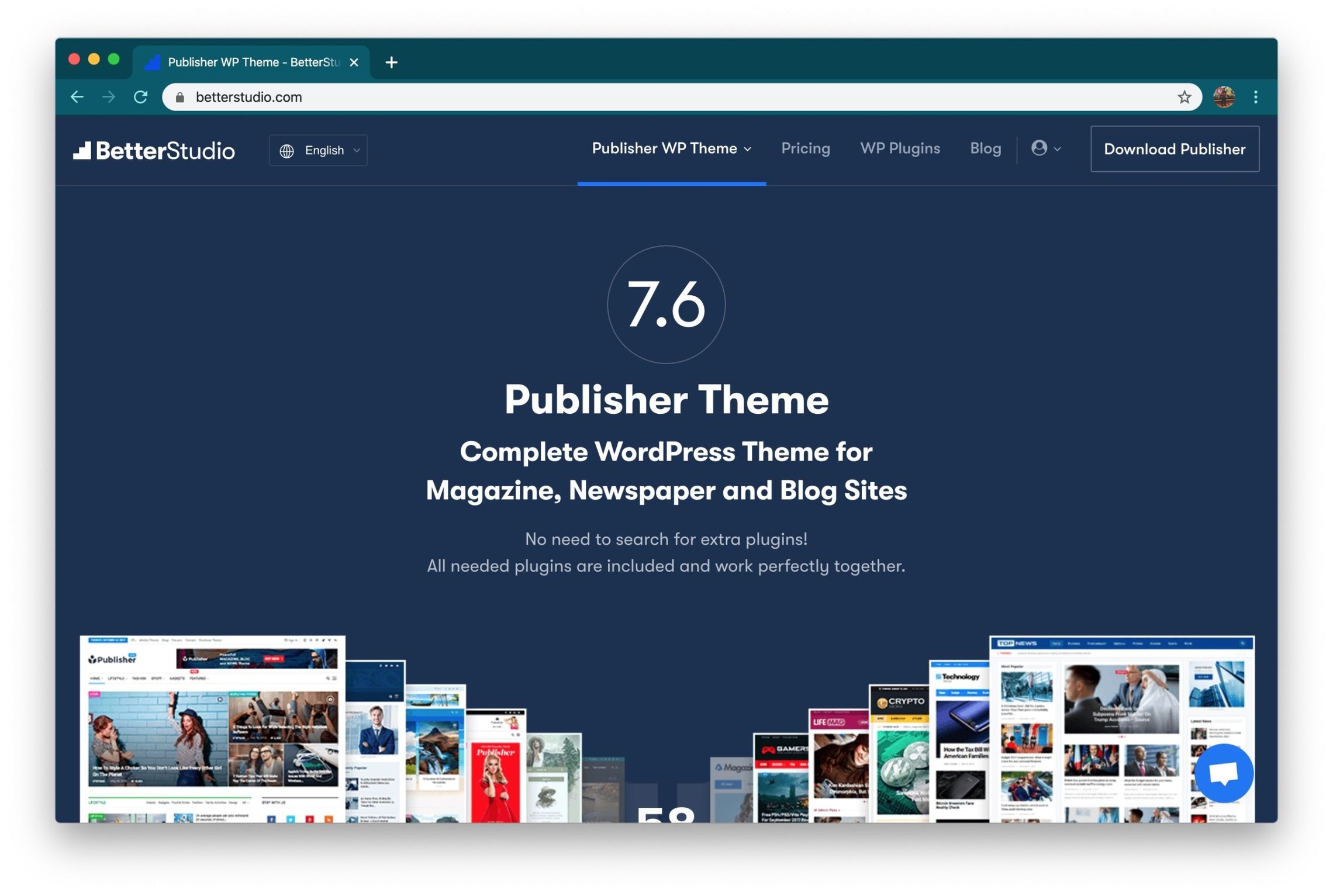Image resolution: width=1333 pixels, height=896 pixels.
Task: Click the BetterStudio logo
Action: click(154, 150)
